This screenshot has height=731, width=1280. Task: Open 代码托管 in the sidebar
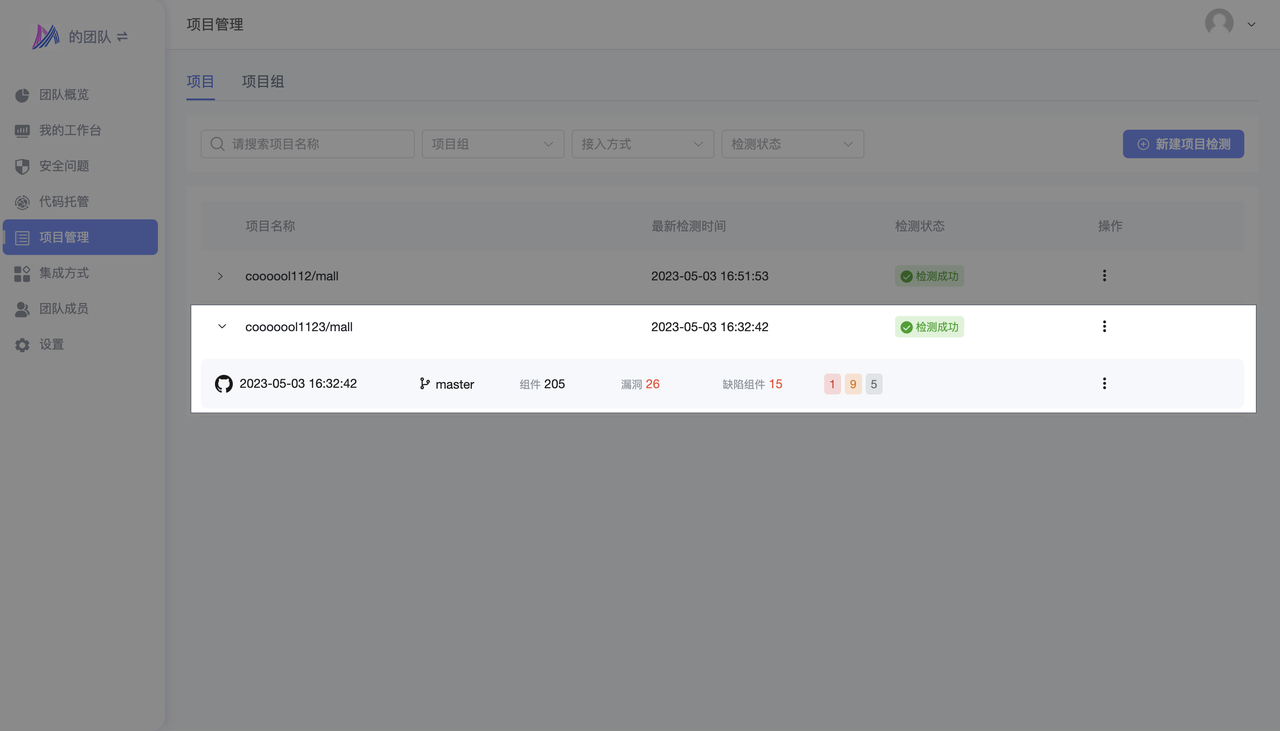coord(64,202)
